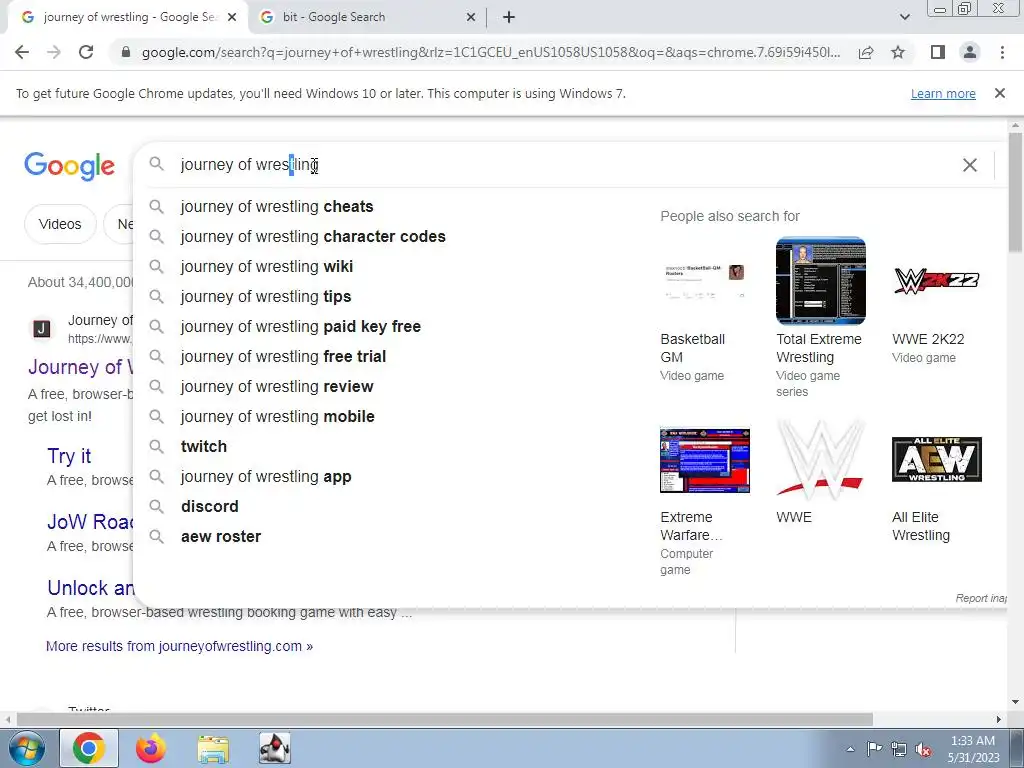Select the 'journey of wrestling' browser tab
The width and height of the screenshot is (1024, 768).
(127, 18)
